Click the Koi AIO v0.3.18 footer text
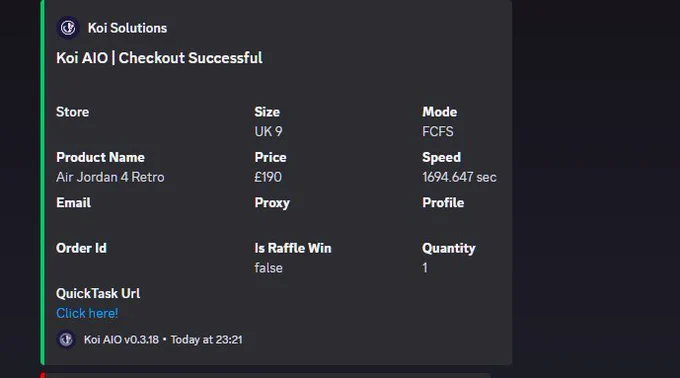 pyautogui.click(x=121, y=339)
